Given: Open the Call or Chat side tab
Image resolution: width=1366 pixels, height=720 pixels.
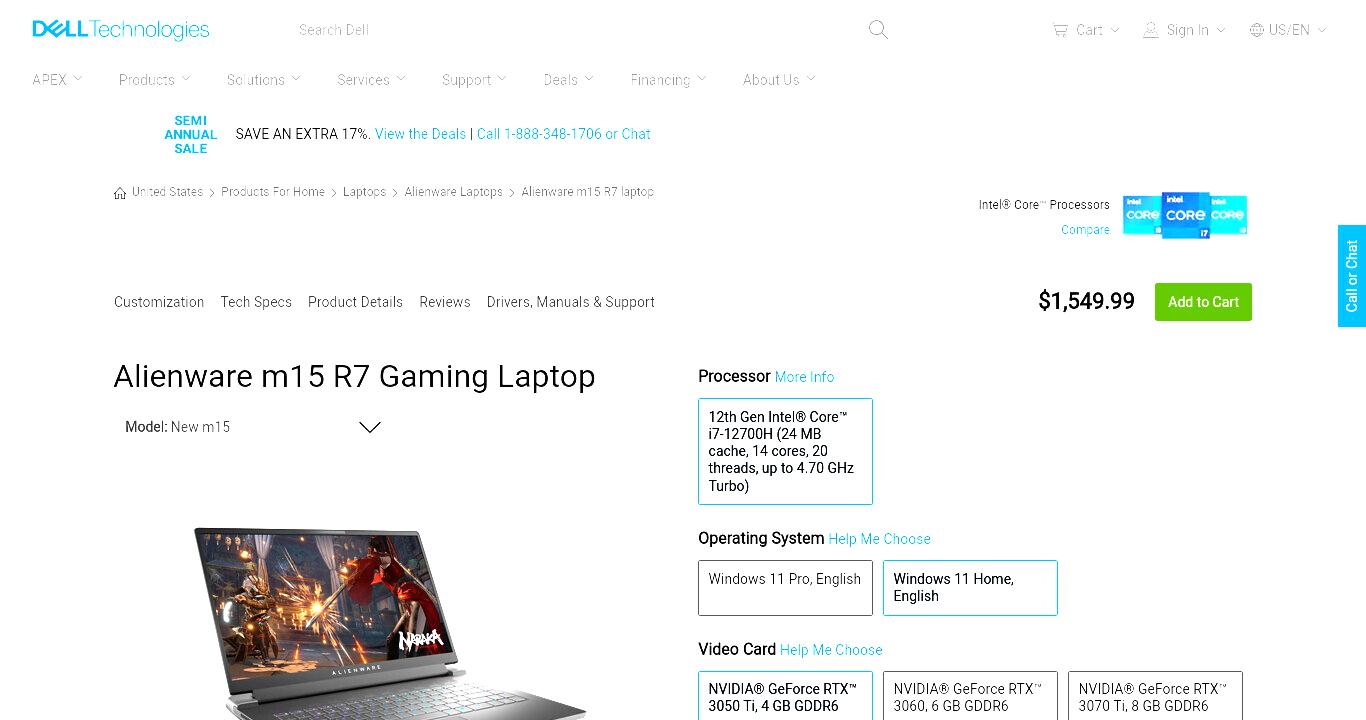Looking at the screenshot, I should pyautogui.click(x=1352, y=276).
